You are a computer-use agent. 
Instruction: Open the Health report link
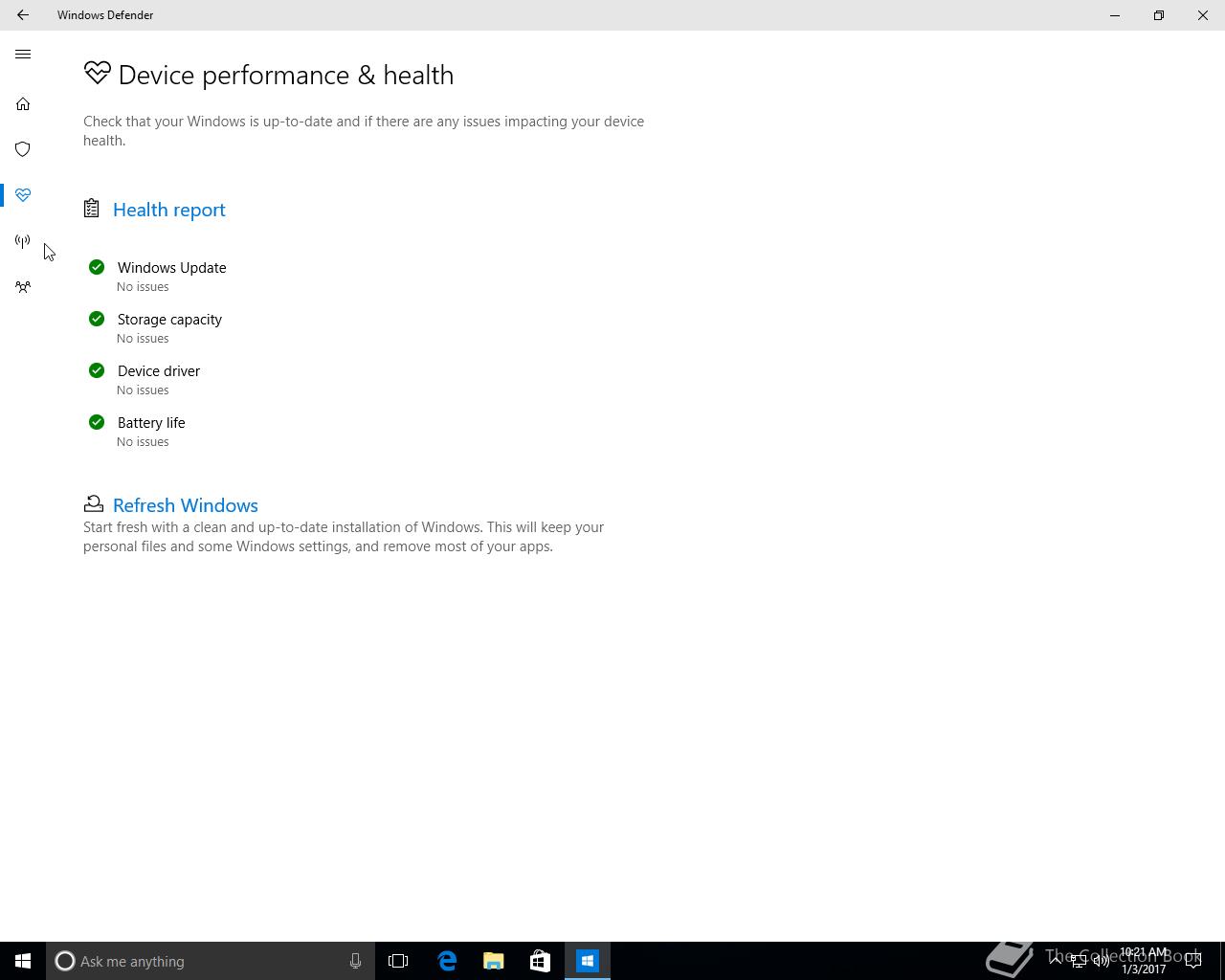tap(169, 210)
